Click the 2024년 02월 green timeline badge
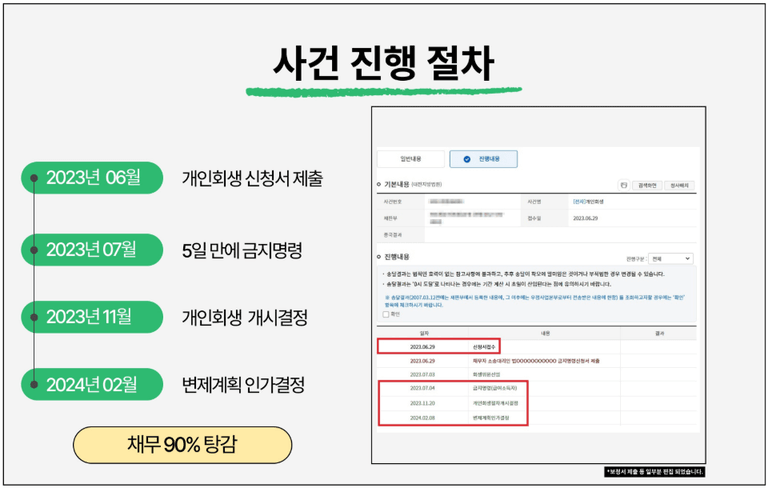Image resolution: width=768 pixels, height=488 pixels. coord(93,383)
